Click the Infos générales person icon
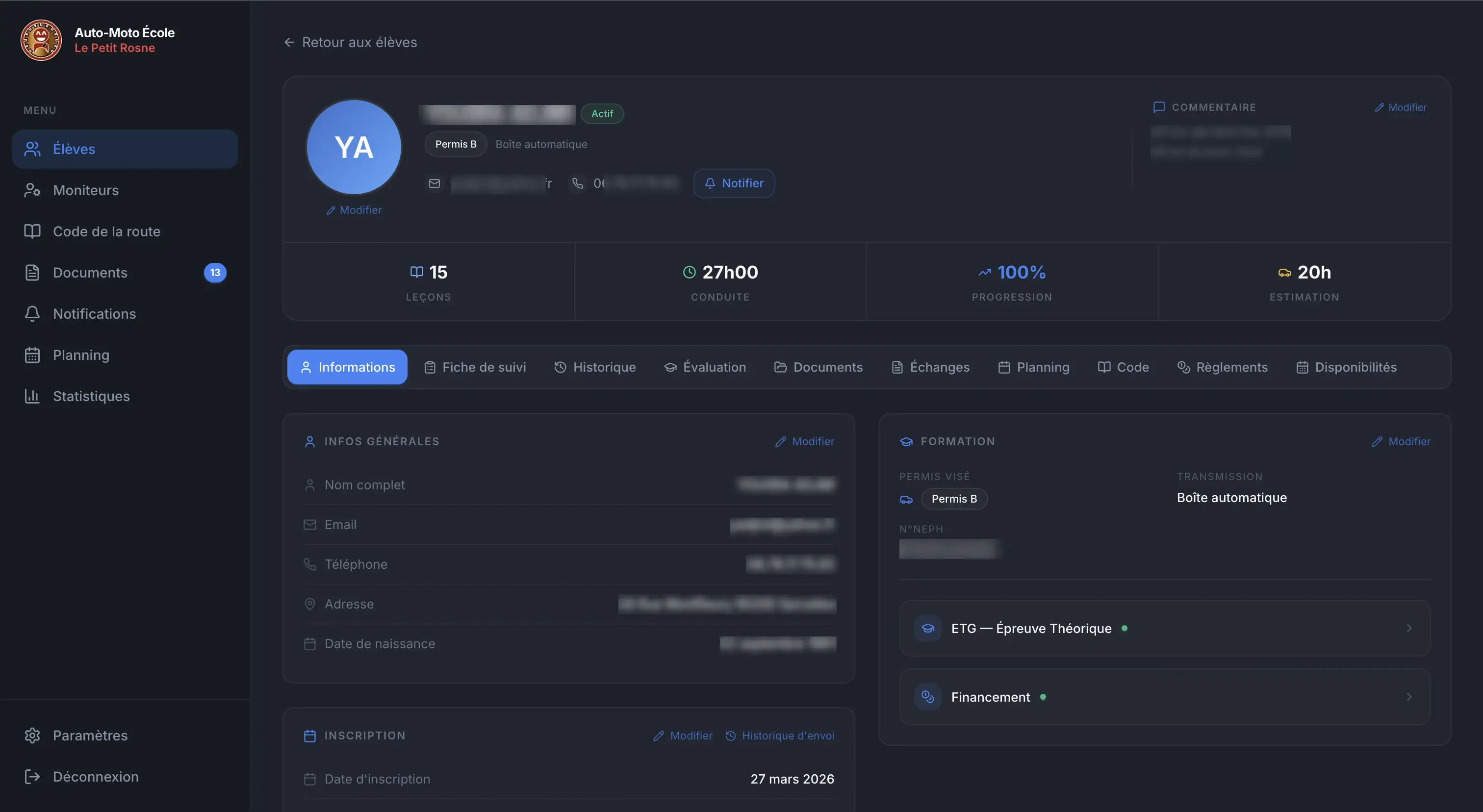Viewport: 1483px width, 812px height. pos(310,441)
